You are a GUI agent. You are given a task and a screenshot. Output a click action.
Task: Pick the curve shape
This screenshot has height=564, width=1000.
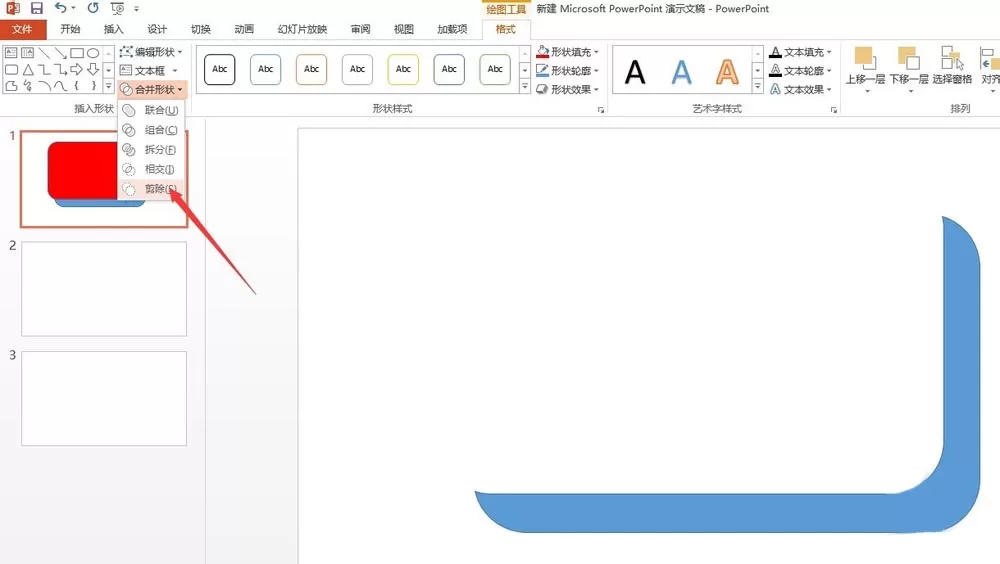(x=61, y=85)
